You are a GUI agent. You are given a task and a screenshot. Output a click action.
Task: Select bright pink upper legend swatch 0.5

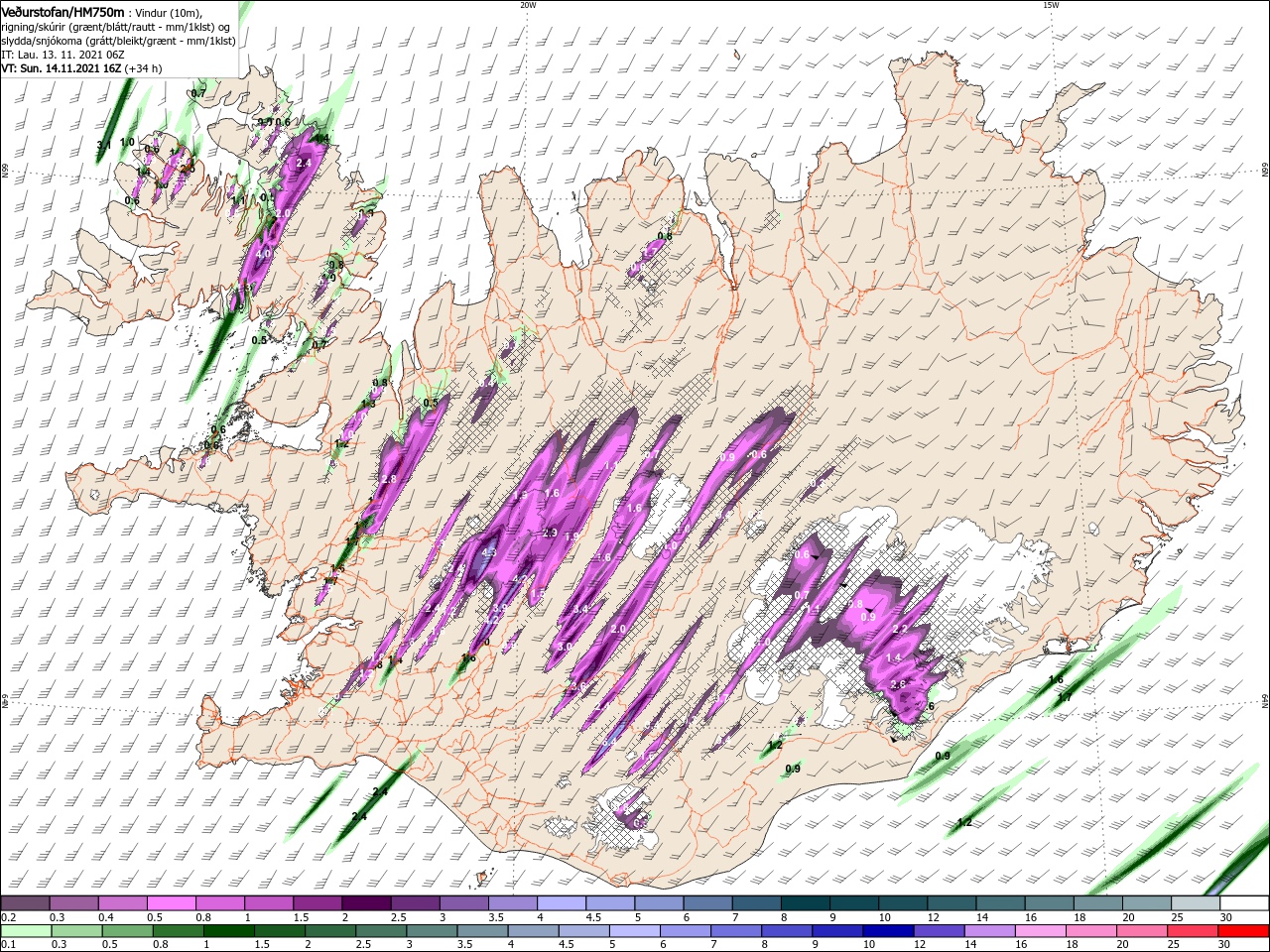(x=171, y=903)
